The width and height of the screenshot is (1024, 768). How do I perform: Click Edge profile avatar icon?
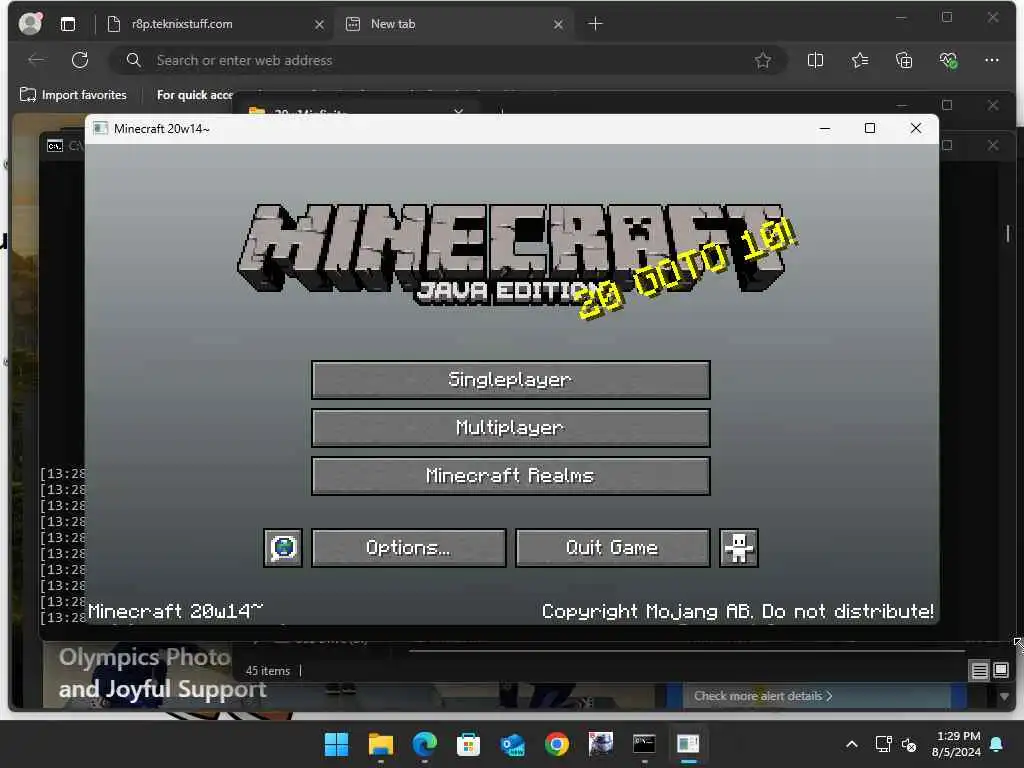pos(30,24)
